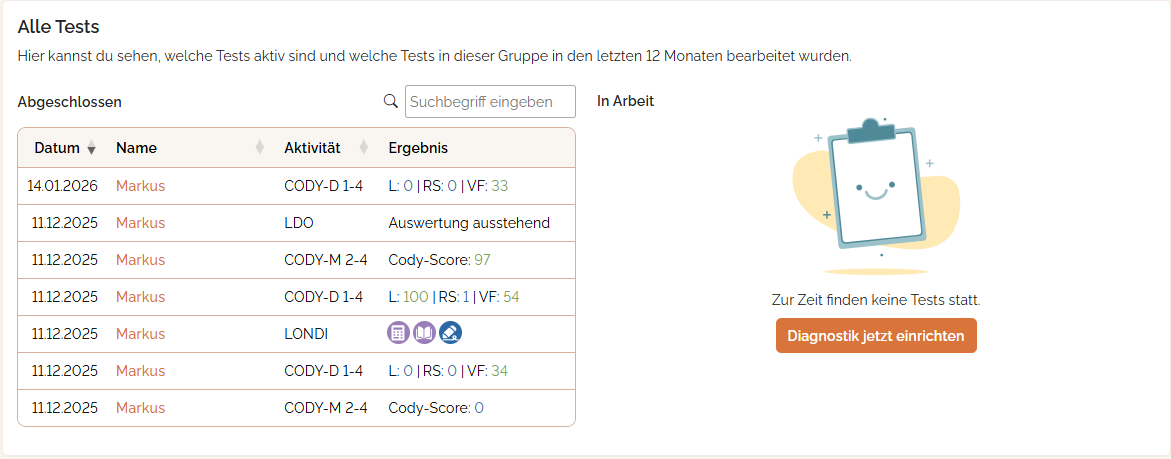Open Markus link for Cody-Score 97 row
This screenshot has width=1171, height=459.
coord(140,260)
